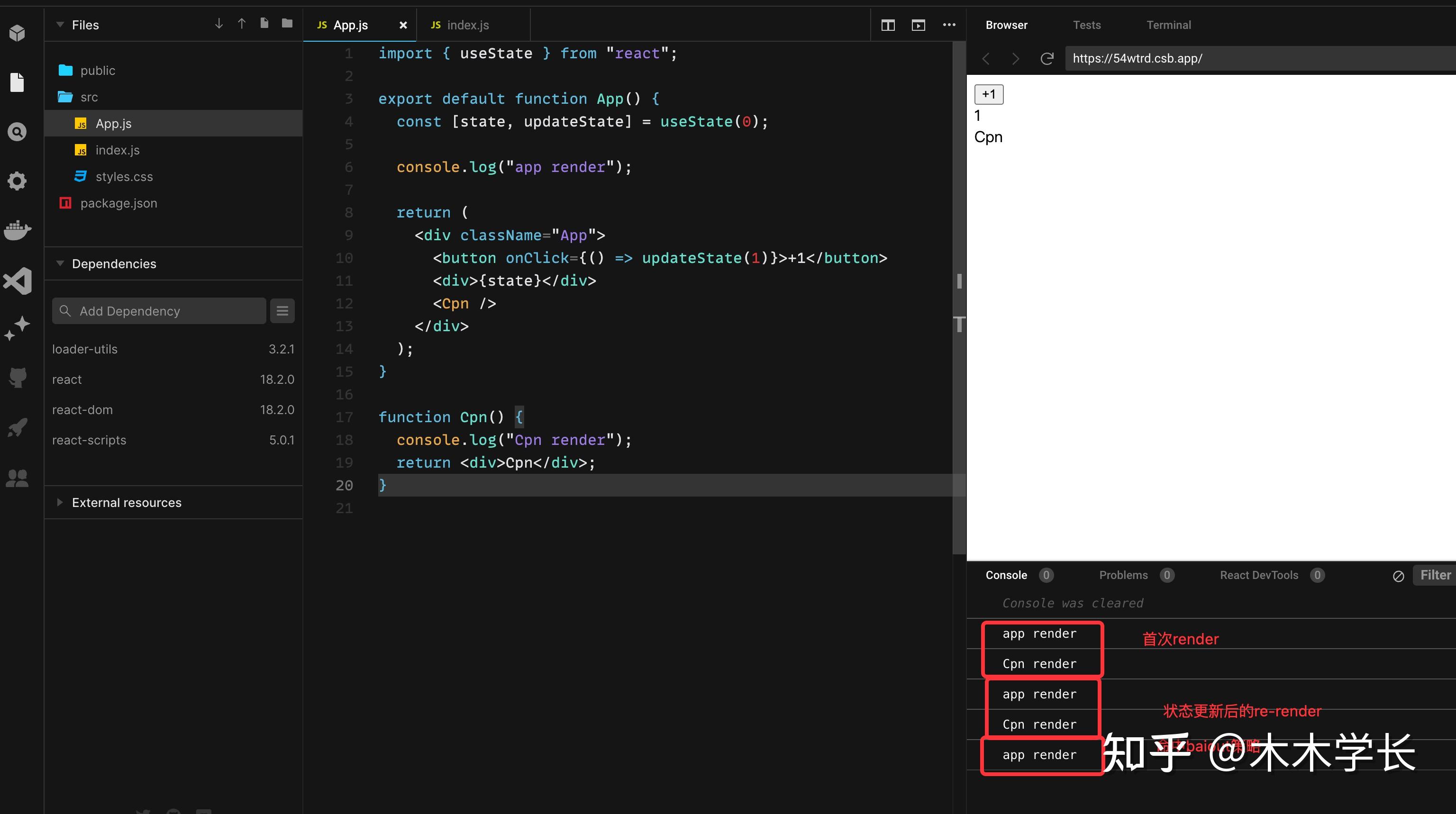Click the new file icon in Files header
This screenshot has width=1456, height=814.
264,23
